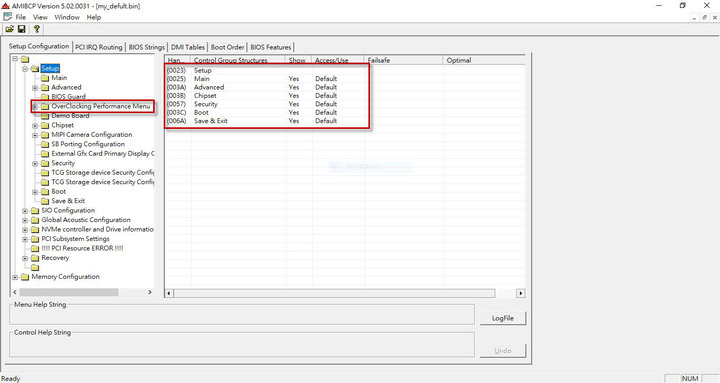This screenshot has height=383, width=720.
Task: Expand the Global Acoustic Configuration node
Action: pos(25,220)
